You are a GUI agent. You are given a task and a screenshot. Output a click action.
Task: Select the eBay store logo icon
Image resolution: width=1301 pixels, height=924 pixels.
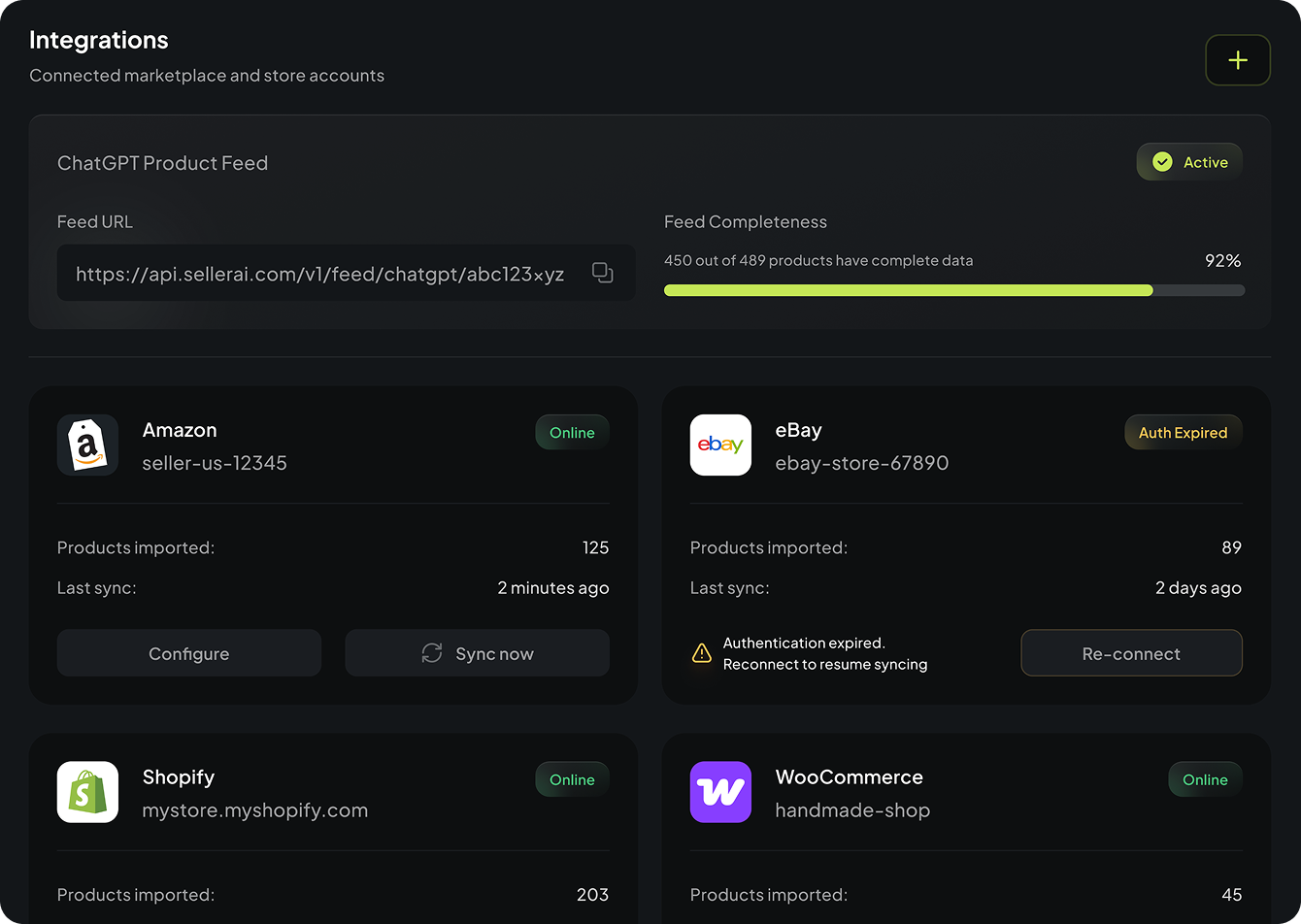[x=720, y=445]
